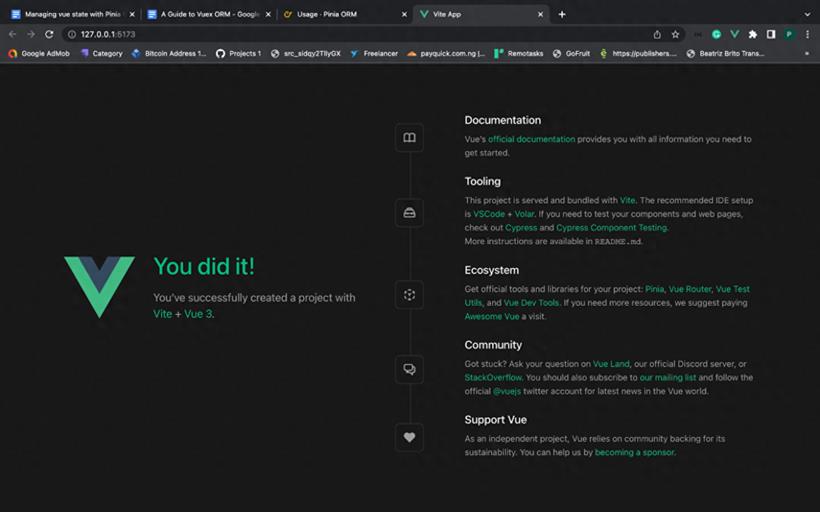
Task: Open the official documentation link
Action: pos(531,139)
